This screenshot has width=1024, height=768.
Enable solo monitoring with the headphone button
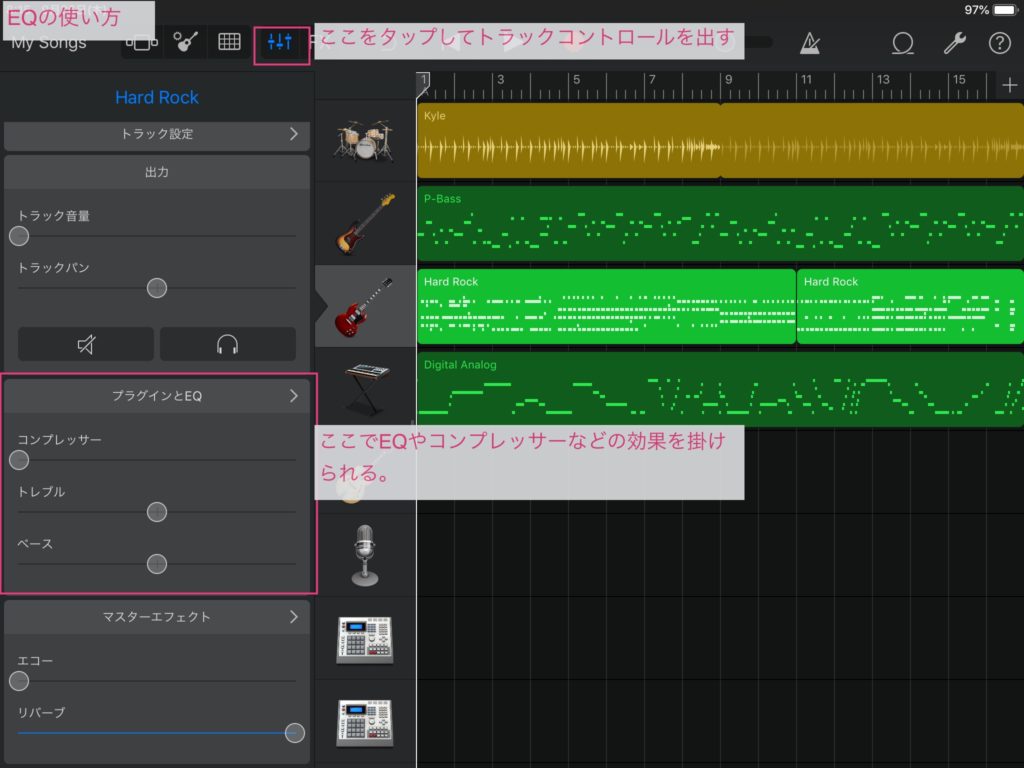click(227, 343)
